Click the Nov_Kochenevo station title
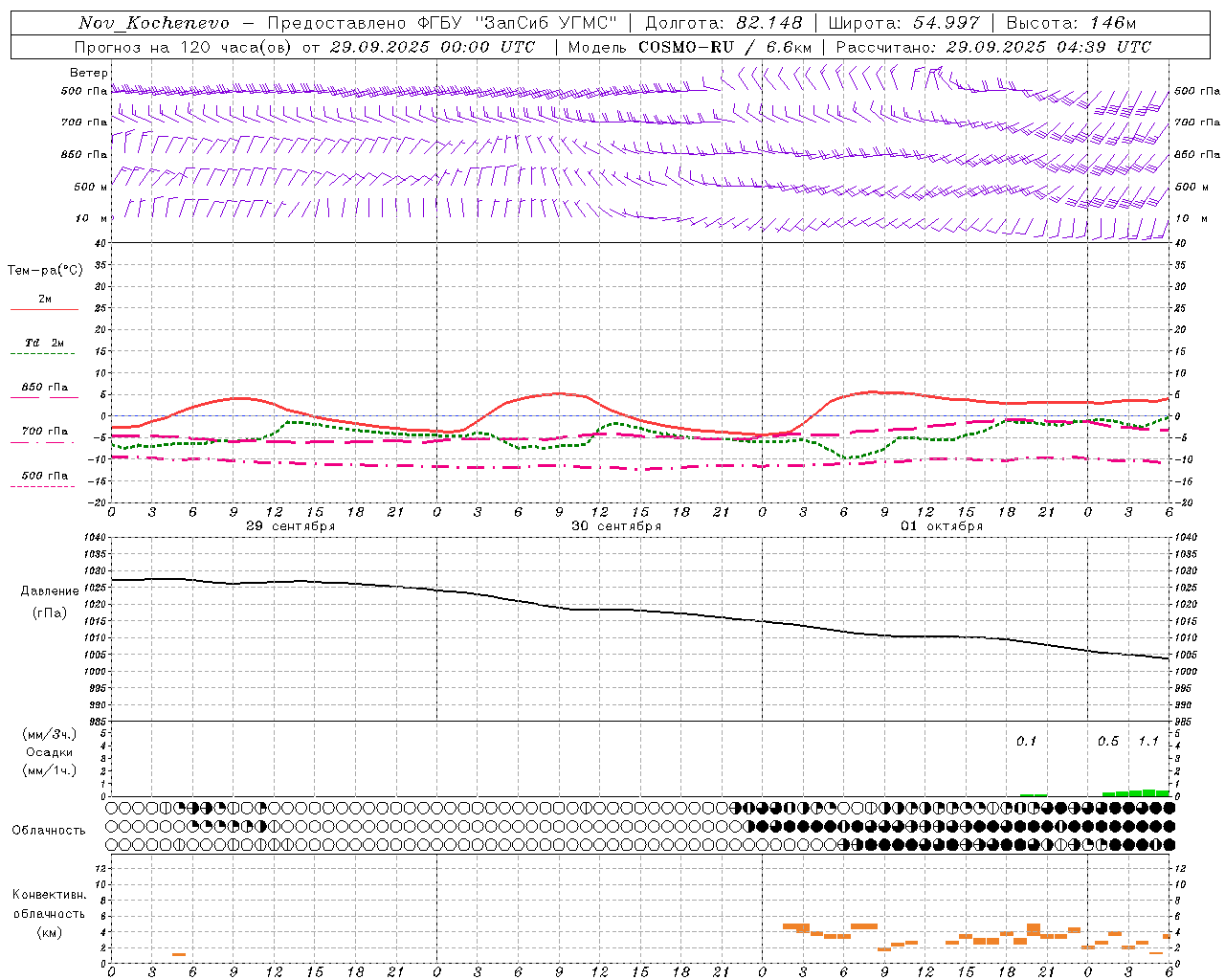 pyautogui.click(x=154, y=23)
